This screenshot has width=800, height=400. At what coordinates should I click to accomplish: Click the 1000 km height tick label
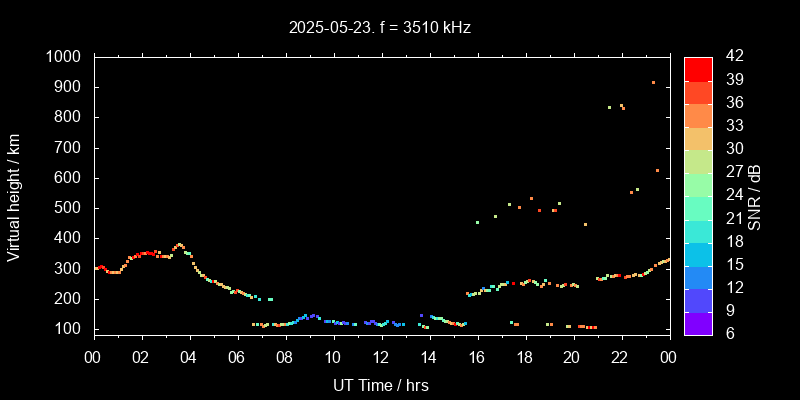[x=65, y=57]
